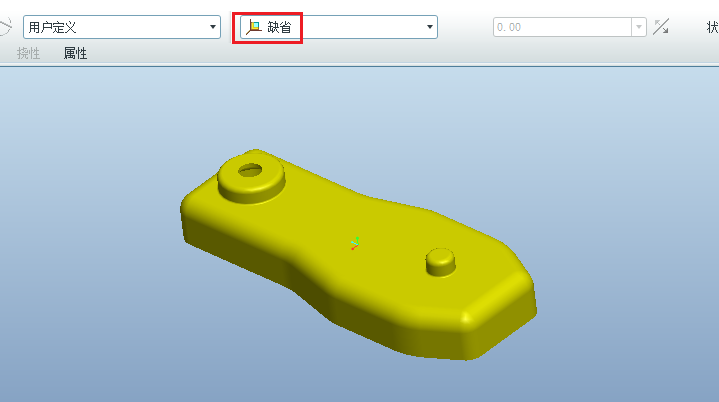Click the 0.00 offset value field
719x402 pixels.
coord(561,28)
